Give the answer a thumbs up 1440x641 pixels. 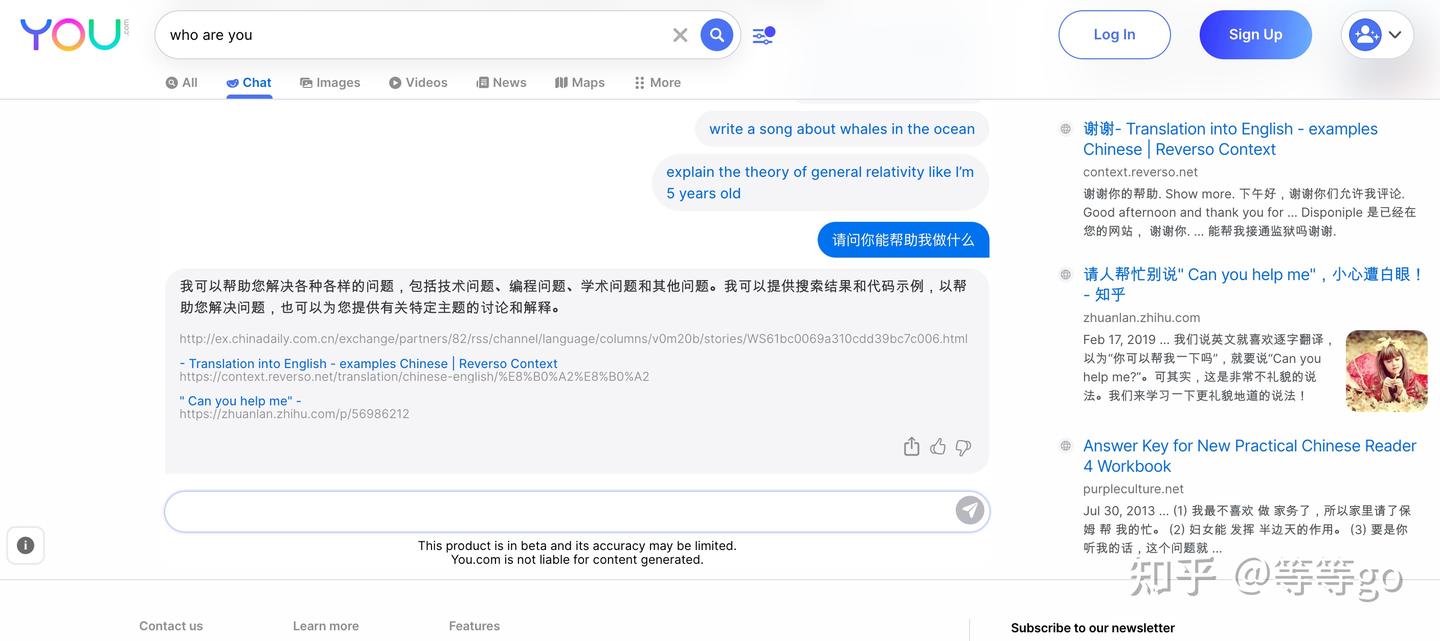tap(938, 447)
